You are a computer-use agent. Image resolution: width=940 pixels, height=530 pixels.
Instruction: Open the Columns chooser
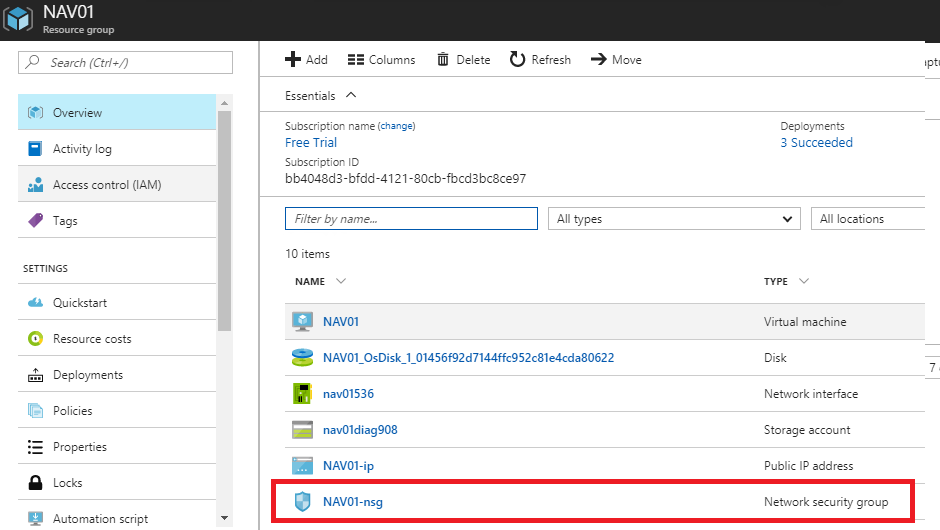(381, 60)
